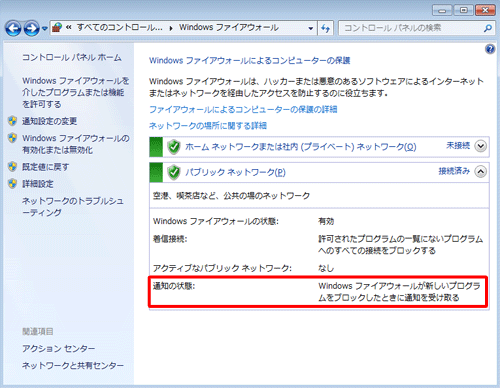Click the 空港、喫茶店など、公共の場のネットワーク text
This screenshot has height=388, width=500.
pyautogui.click(x=231, y=196)
